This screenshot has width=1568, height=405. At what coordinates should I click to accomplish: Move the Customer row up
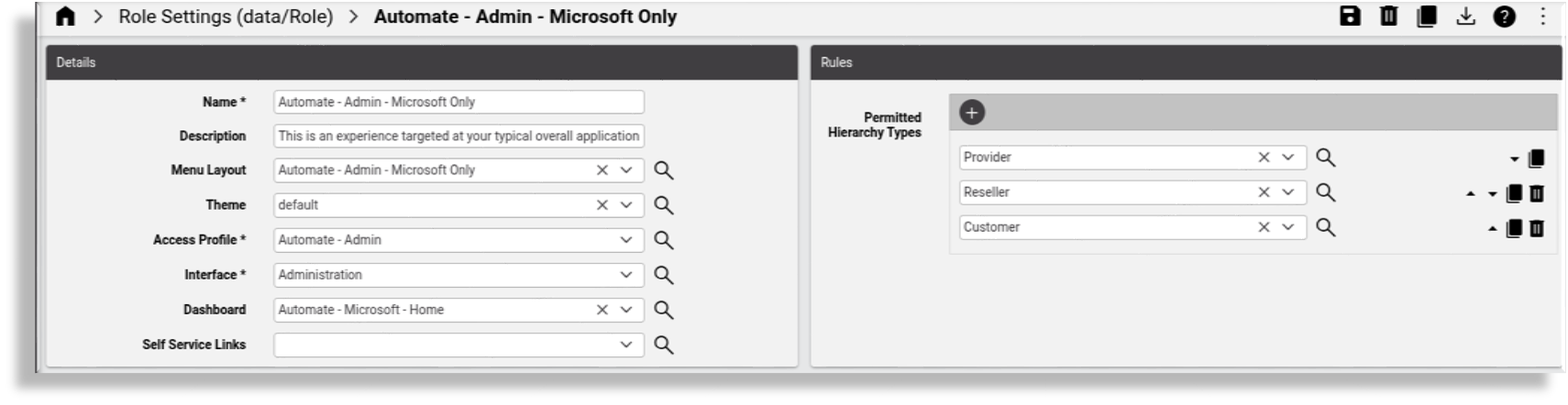tap(1492, 229)
